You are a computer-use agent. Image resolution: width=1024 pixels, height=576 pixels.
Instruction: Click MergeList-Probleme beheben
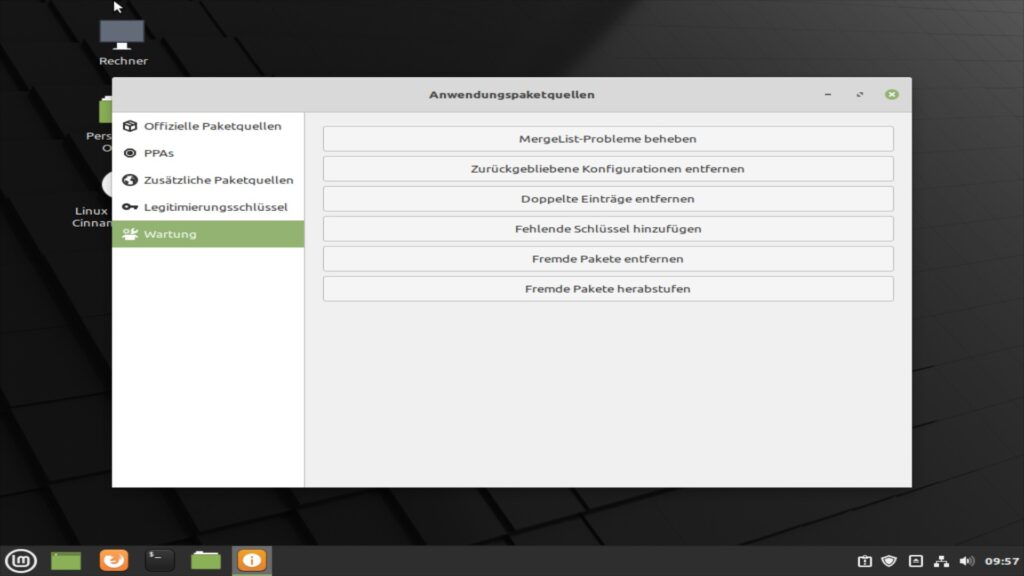pos(608,139)
